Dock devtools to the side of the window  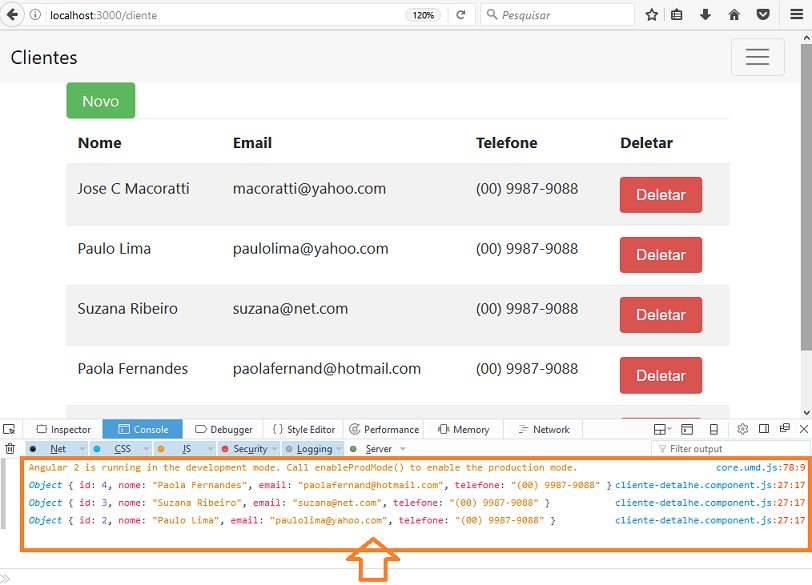click(764, 429)
